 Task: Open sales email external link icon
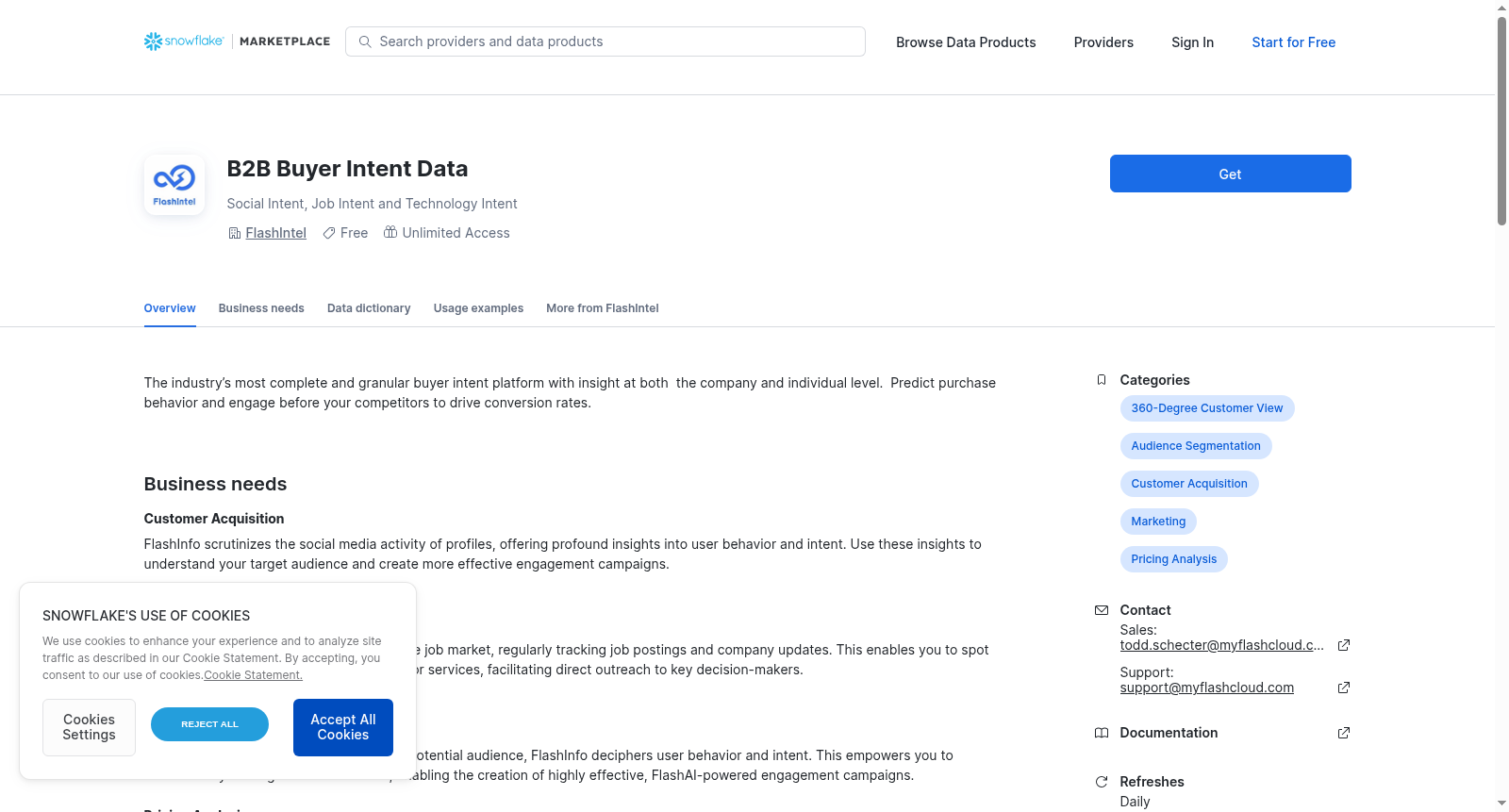click(1344, 645)
